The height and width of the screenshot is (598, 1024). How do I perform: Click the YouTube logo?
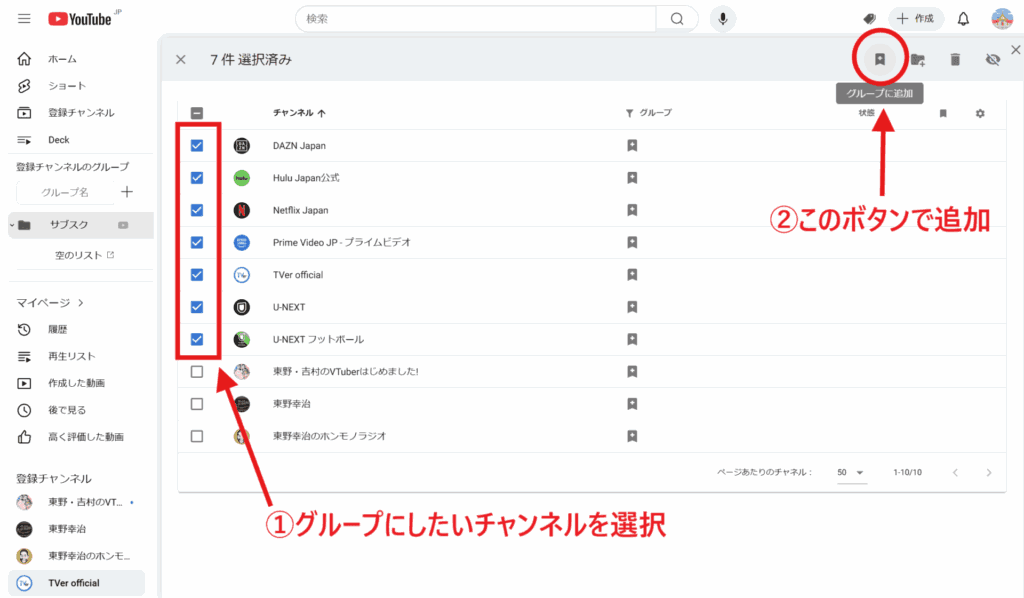click(80, 19)
